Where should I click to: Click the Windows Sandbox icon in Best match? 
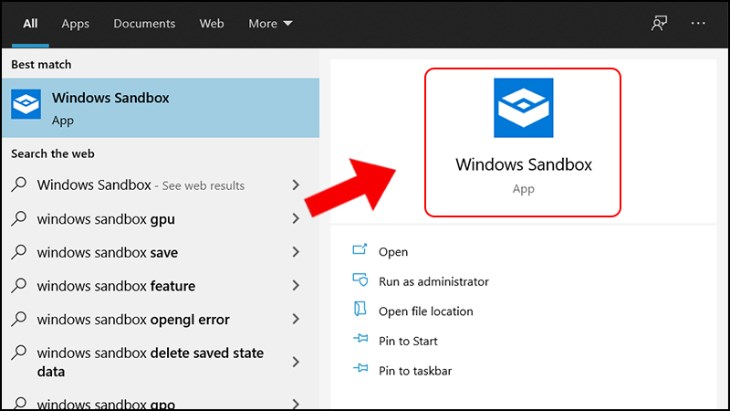pos(26,104)
